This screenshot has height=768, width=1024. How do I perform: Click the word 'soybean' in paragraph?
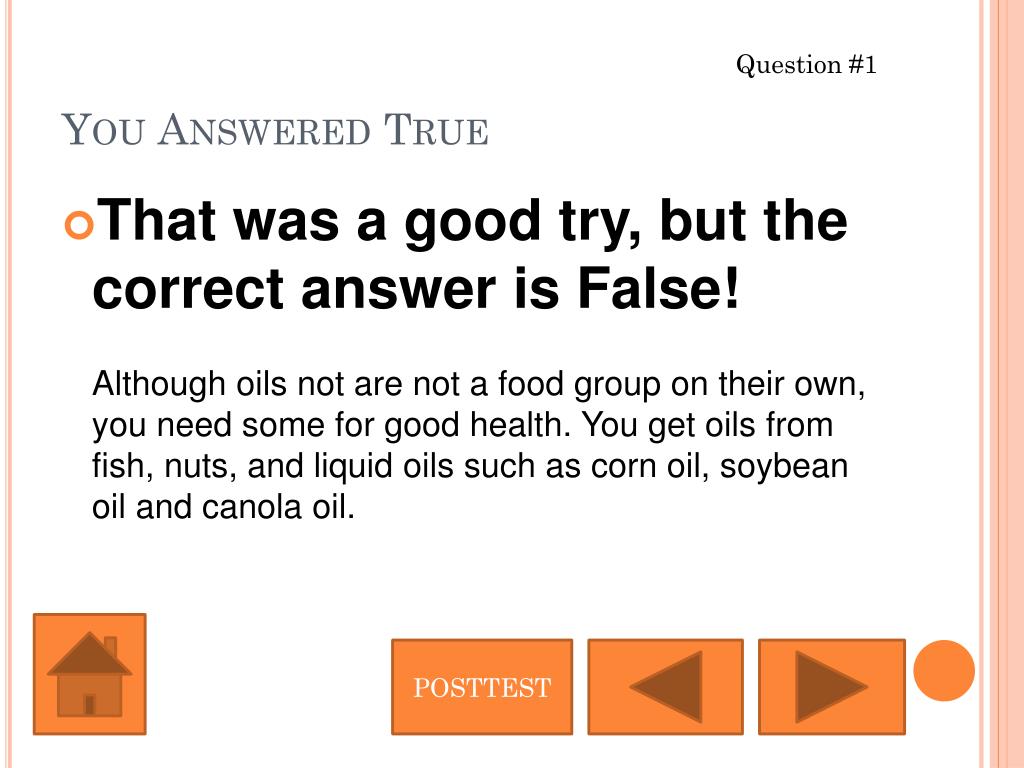(784, 468)
